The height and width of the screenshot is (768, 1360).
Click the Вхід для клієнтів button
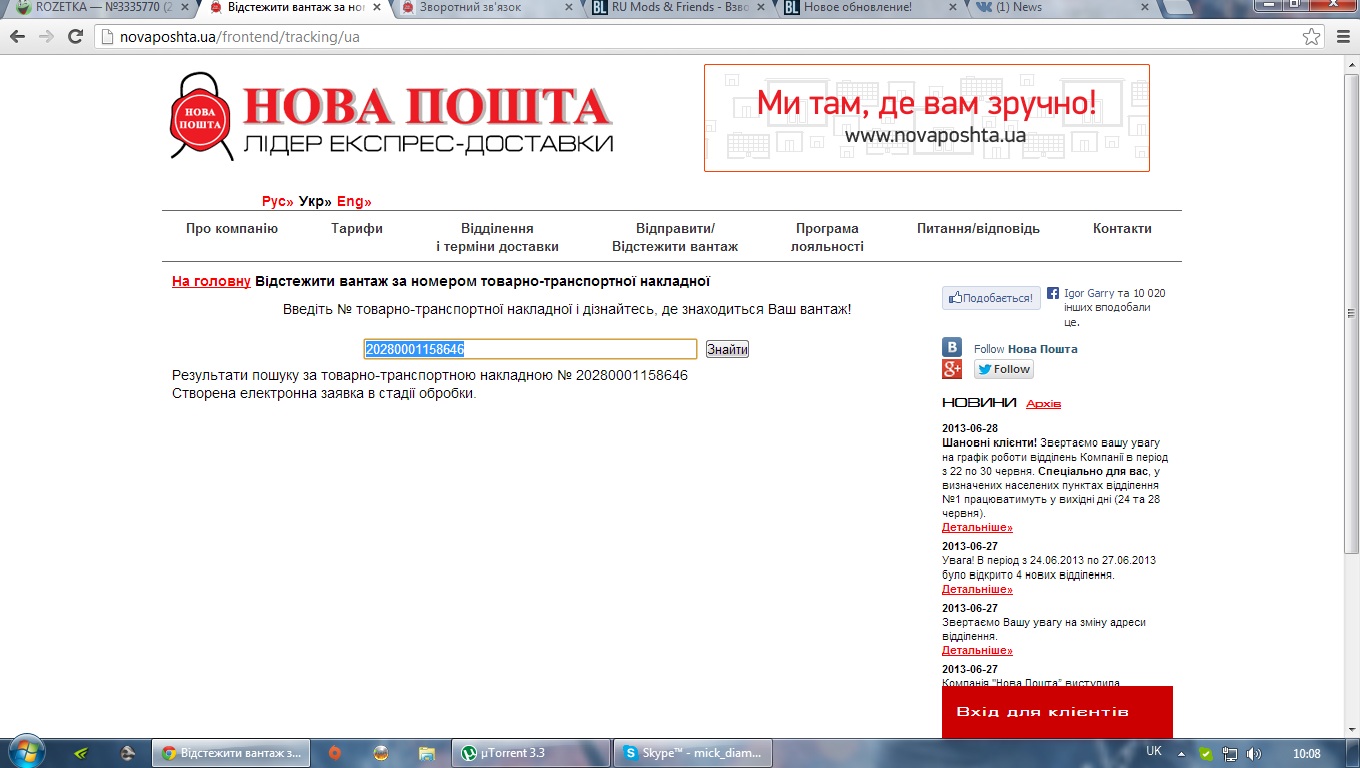(1057, 712)
